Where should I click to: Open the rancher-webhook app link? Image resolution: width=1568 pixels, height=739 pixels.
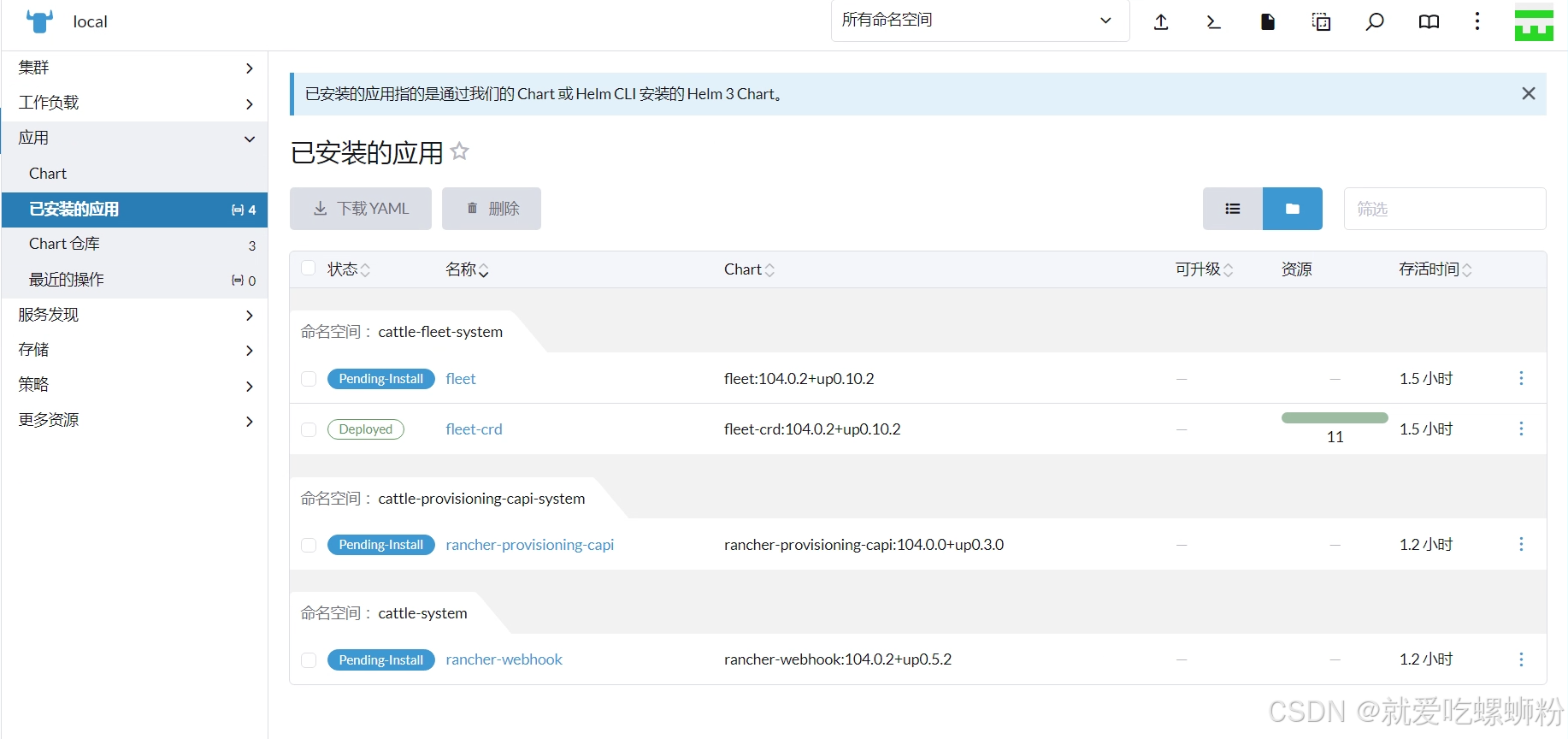coord(504,659)
